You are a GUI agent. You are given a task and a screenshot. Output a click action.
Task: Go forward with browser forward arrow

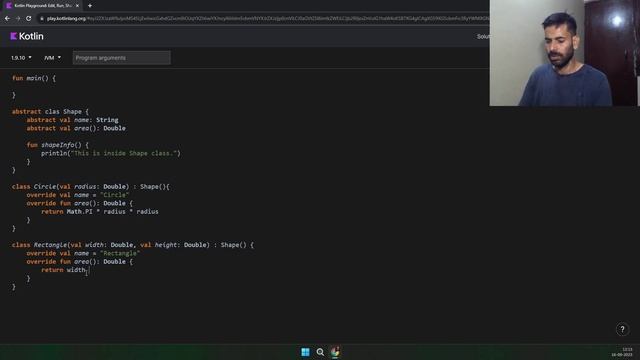click(x=18, y=18)
